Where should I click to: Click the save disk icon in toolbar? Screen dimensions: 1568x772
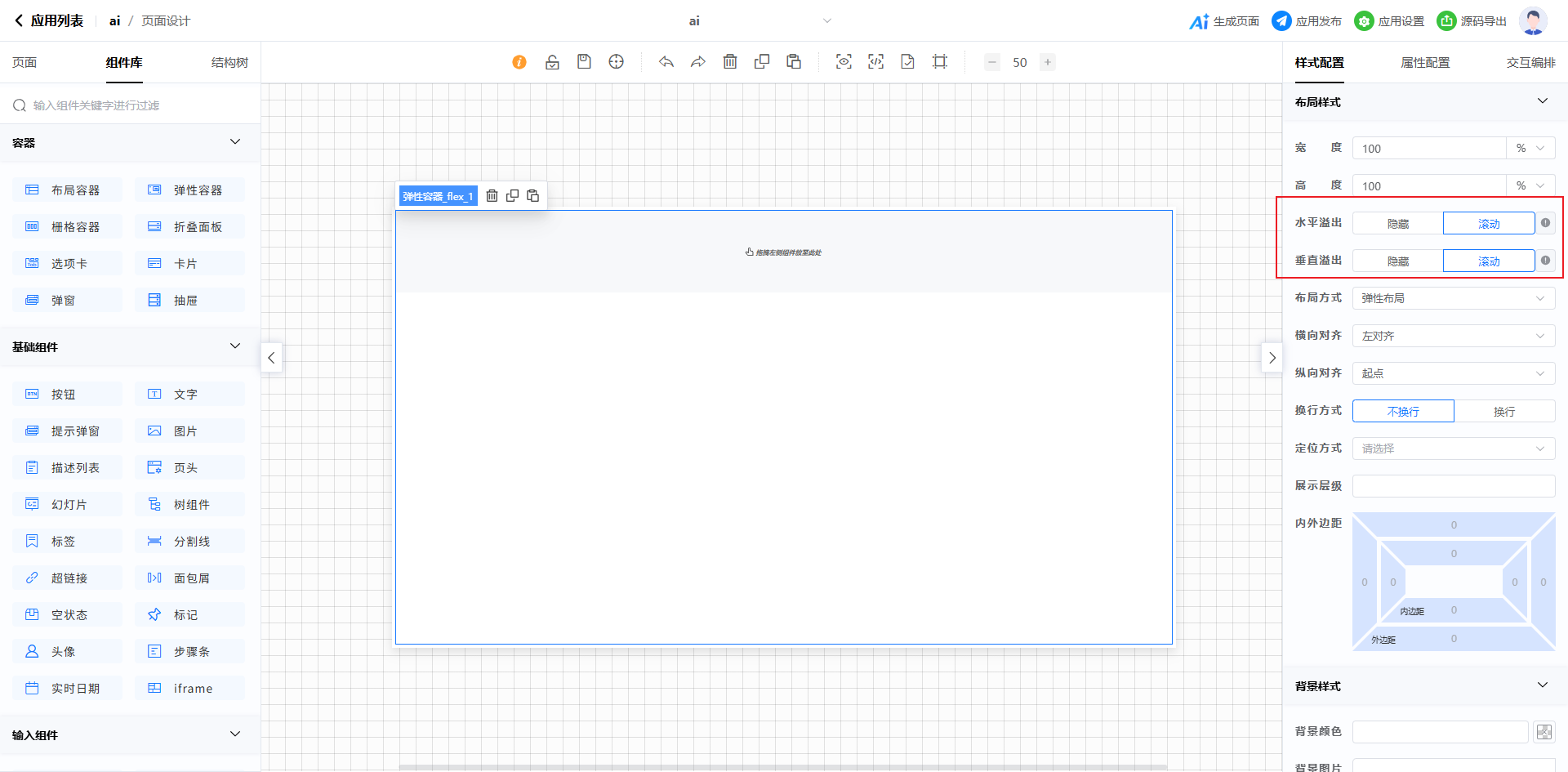[x=584, y=62]
